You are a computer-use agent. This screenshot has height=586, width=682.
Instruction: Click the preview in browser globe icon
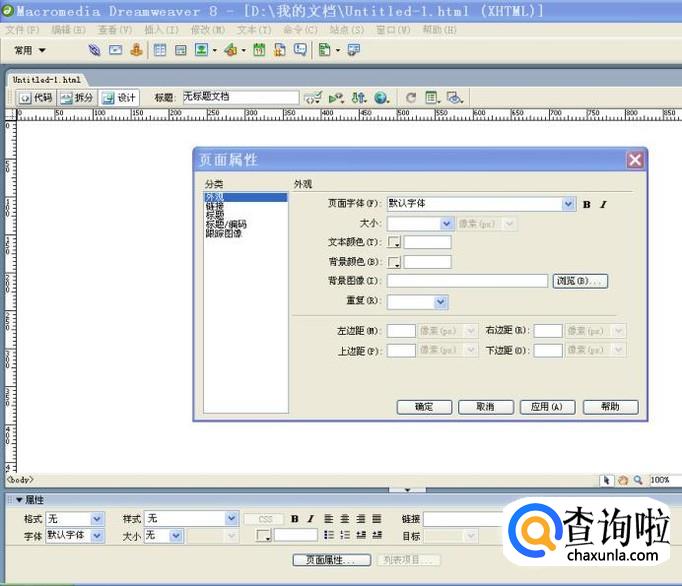coord(381,97)
